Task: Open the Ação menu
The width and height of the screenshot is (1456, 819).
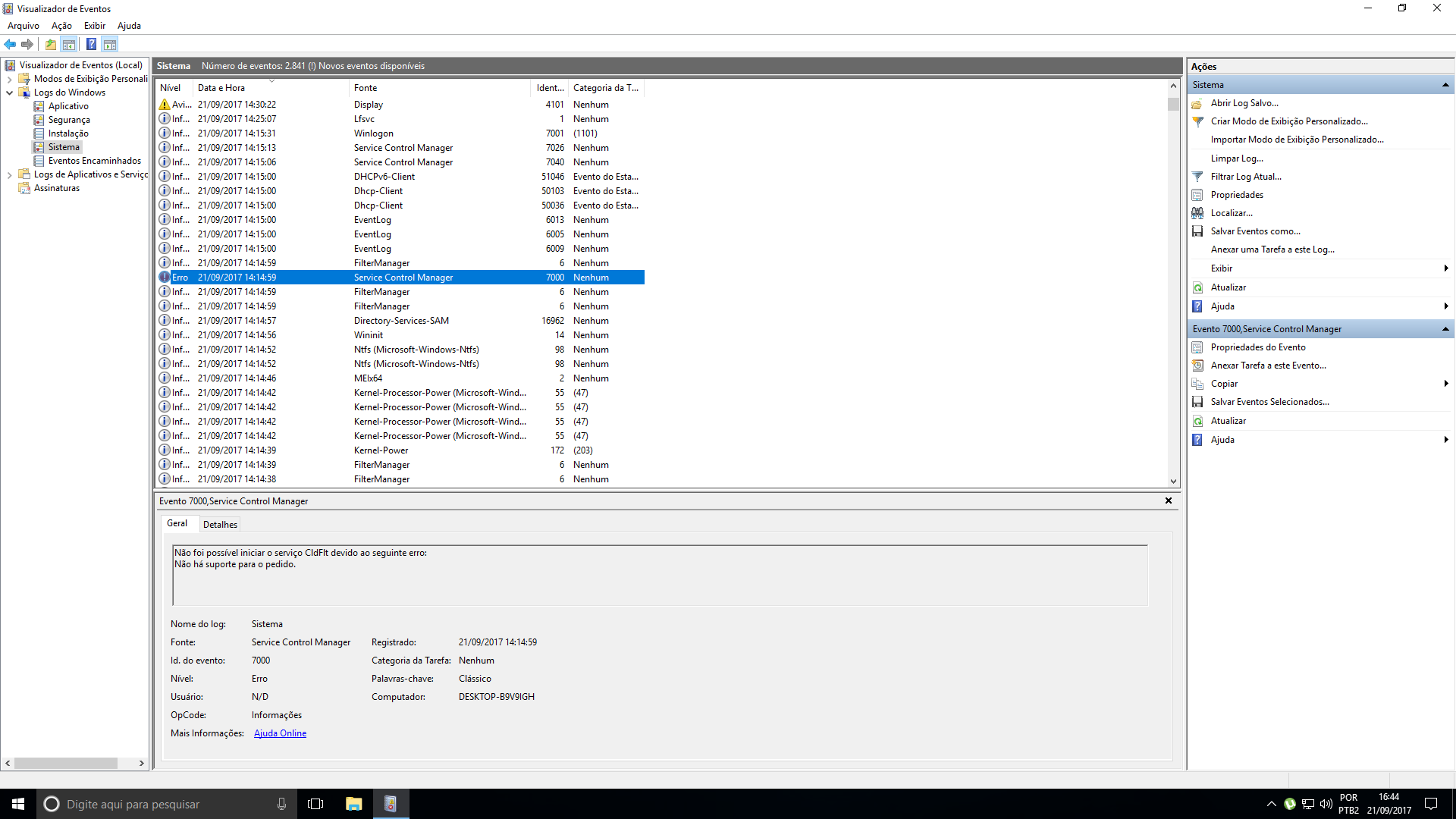Action: tap(61, 26)
